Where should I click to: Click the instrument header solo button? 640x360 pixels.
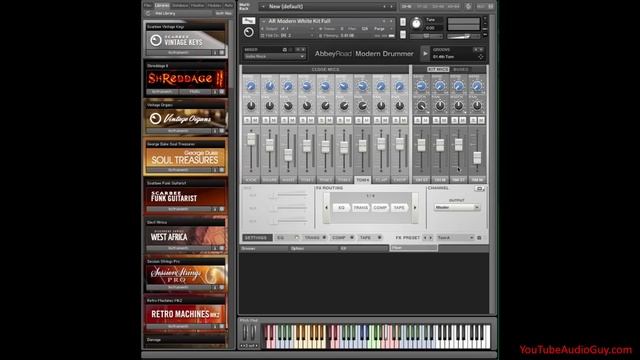[x=403, y=22]
